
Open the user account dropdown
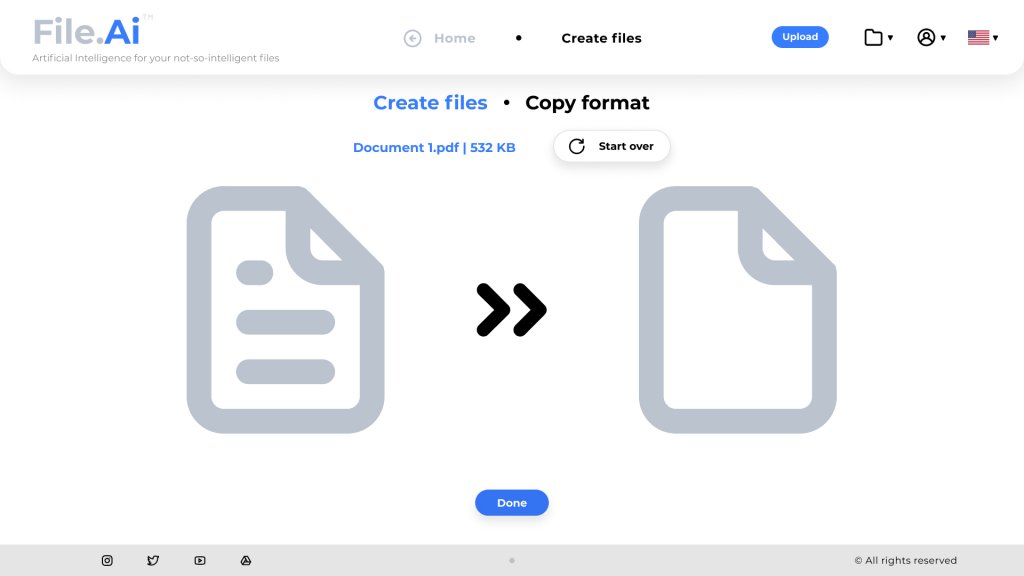pyautogui.click(x=931, y=38)
